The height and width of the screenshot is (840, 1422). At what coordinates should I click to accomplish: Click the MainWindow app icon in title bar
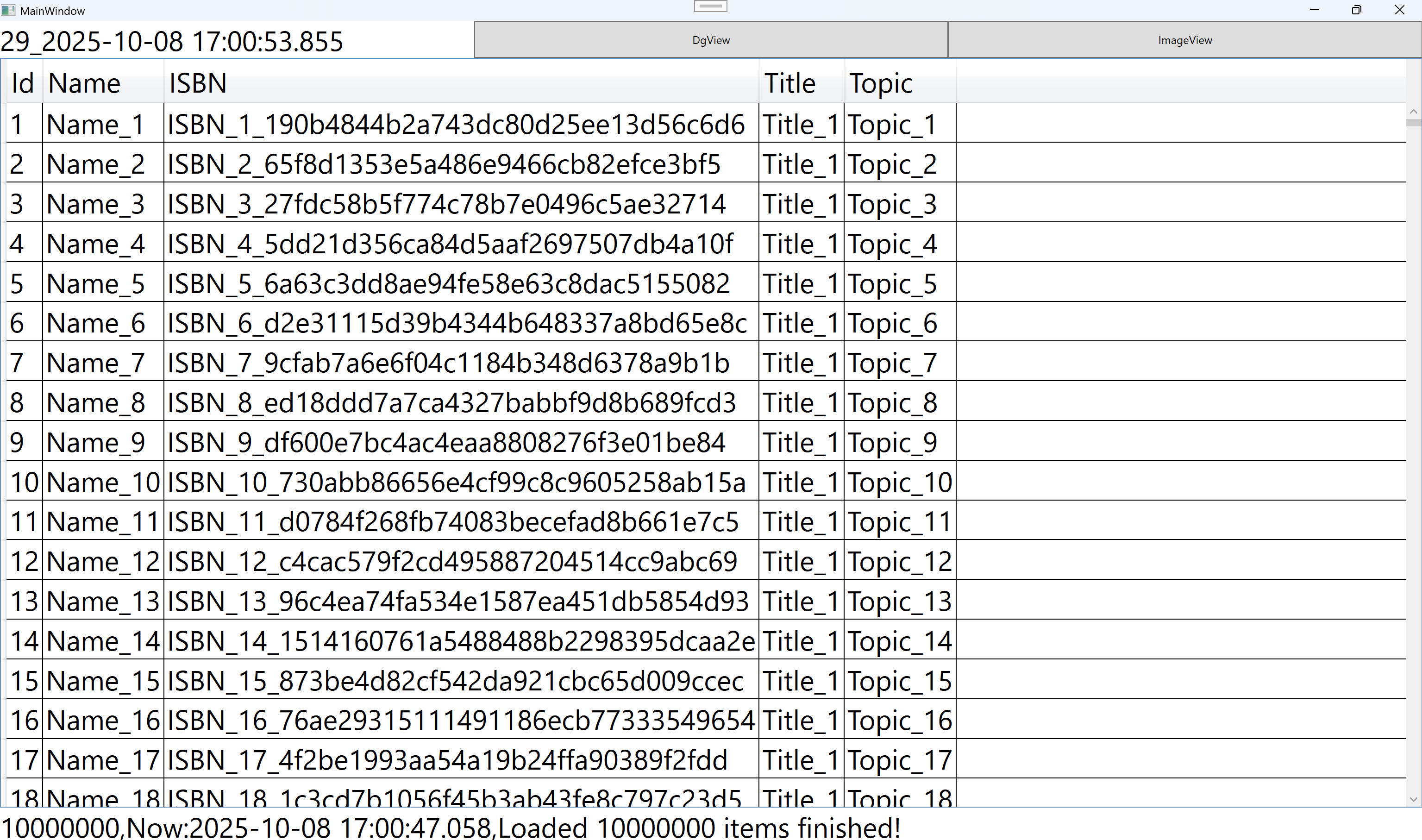pyautogui.click(x=8, y=10)
